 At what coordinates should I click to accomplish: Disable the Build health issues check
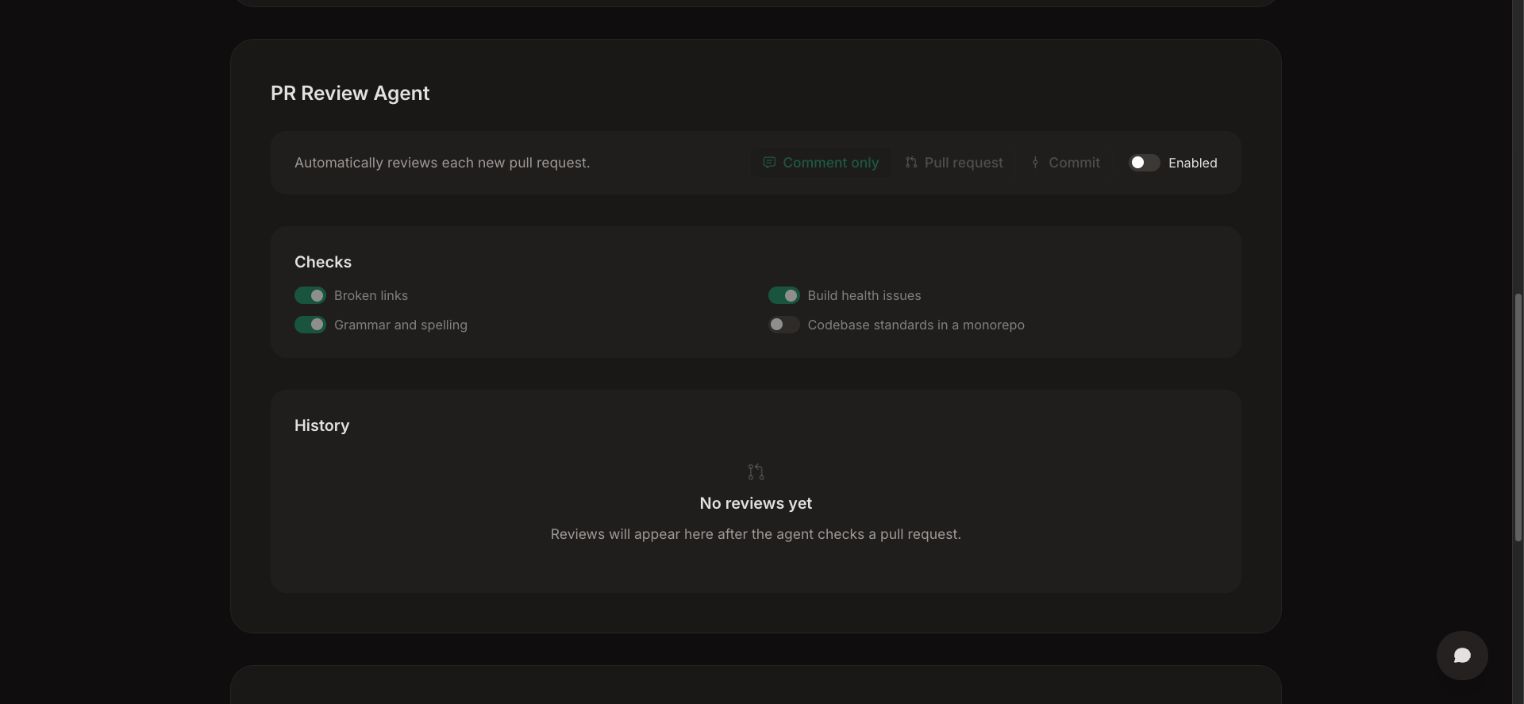[x=783, y=296]
